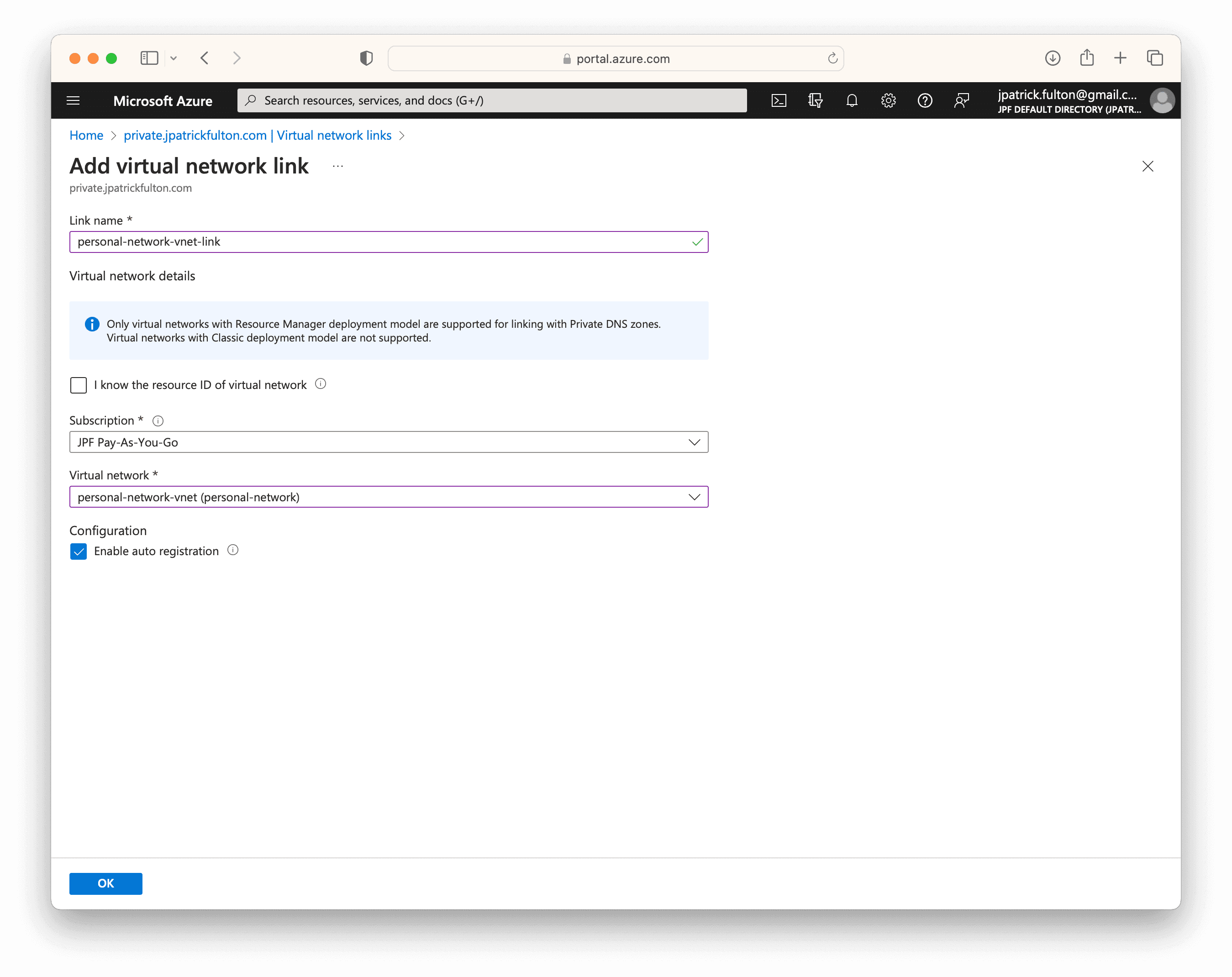Click the Virtual network details heading
The width and height of the screenshot is (1232, 977).
point(132,276)
